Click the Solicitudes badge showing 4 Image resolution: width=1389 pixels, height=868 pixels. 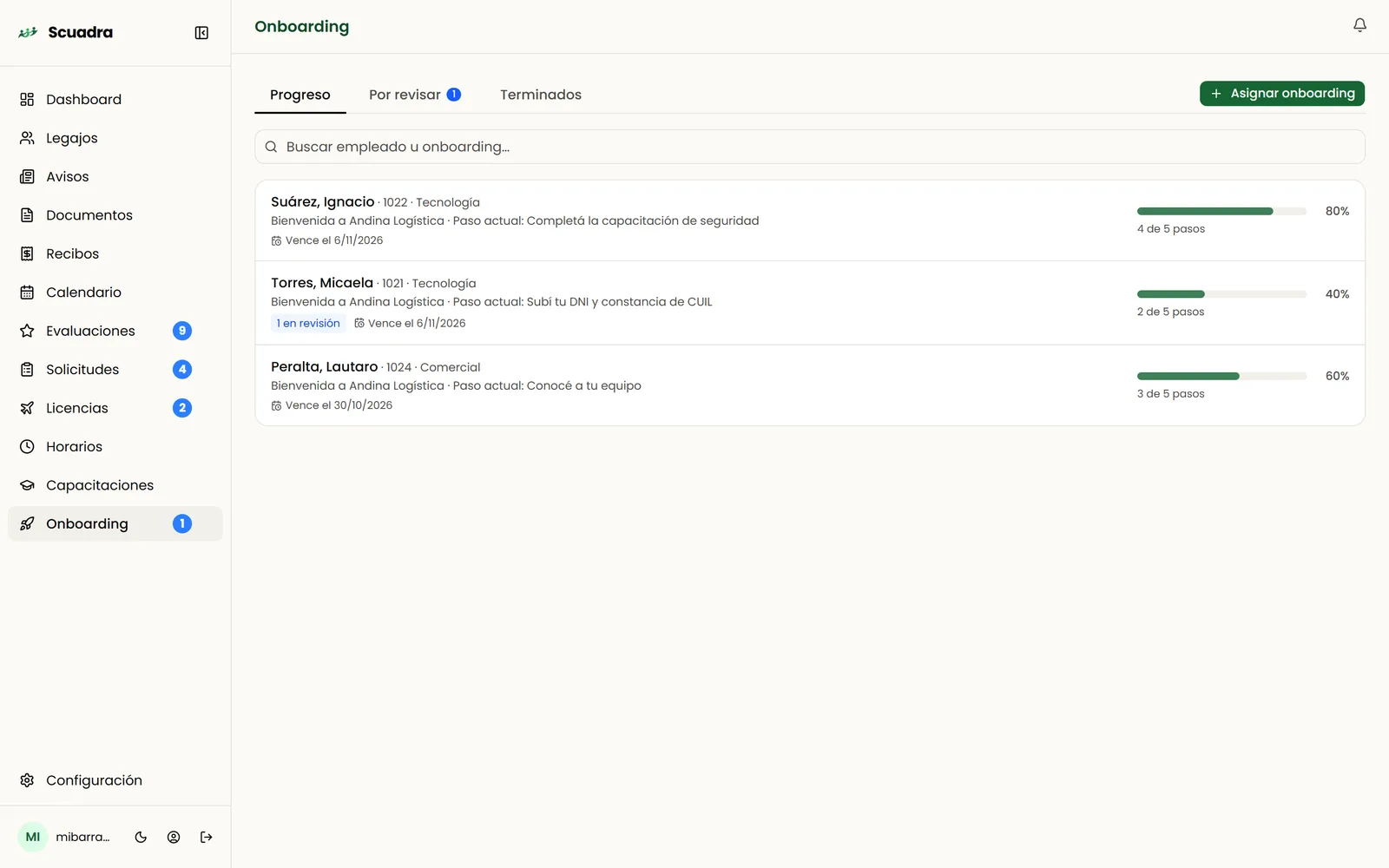coord(182,370)
